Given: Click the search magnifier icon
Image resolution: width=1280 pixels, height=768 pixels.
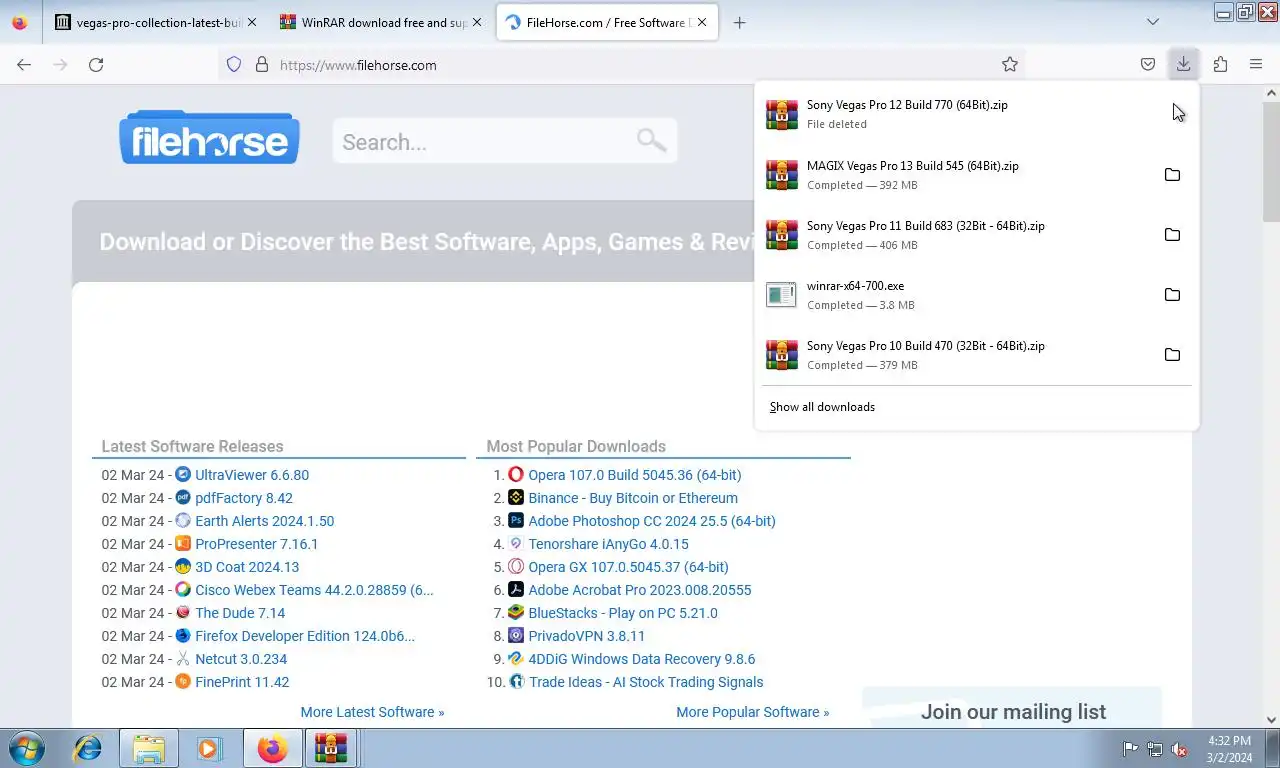Looking at the screenshot, I should coord(651,140).
